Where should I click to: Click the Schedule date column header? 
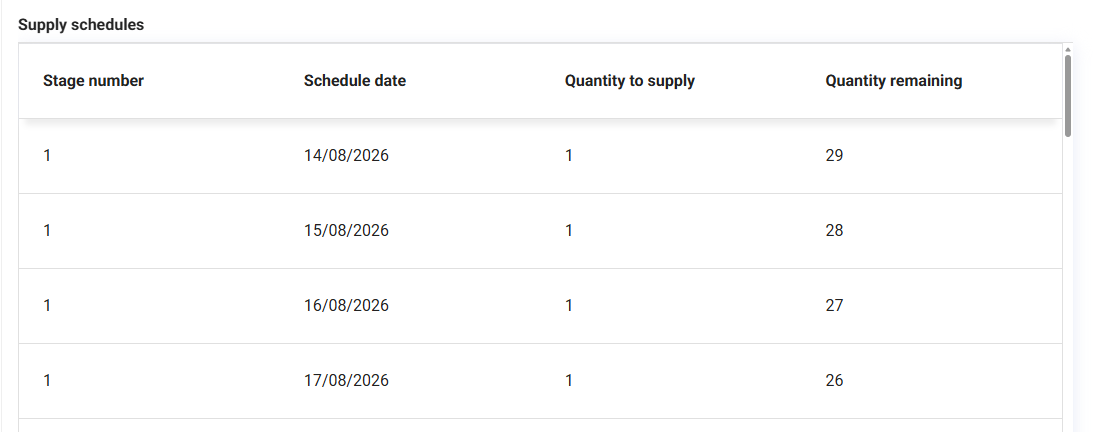coord(355,81)
